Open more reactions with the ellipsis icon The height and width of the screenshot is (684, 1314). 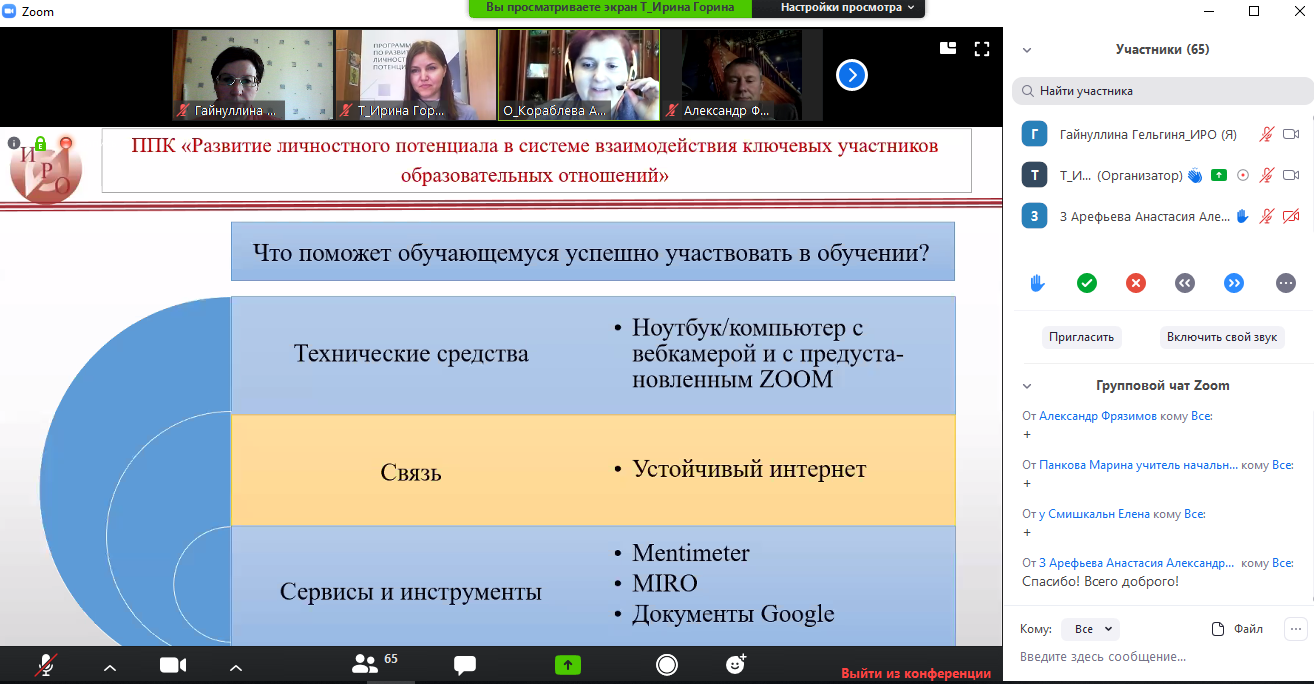[1286, 283]
